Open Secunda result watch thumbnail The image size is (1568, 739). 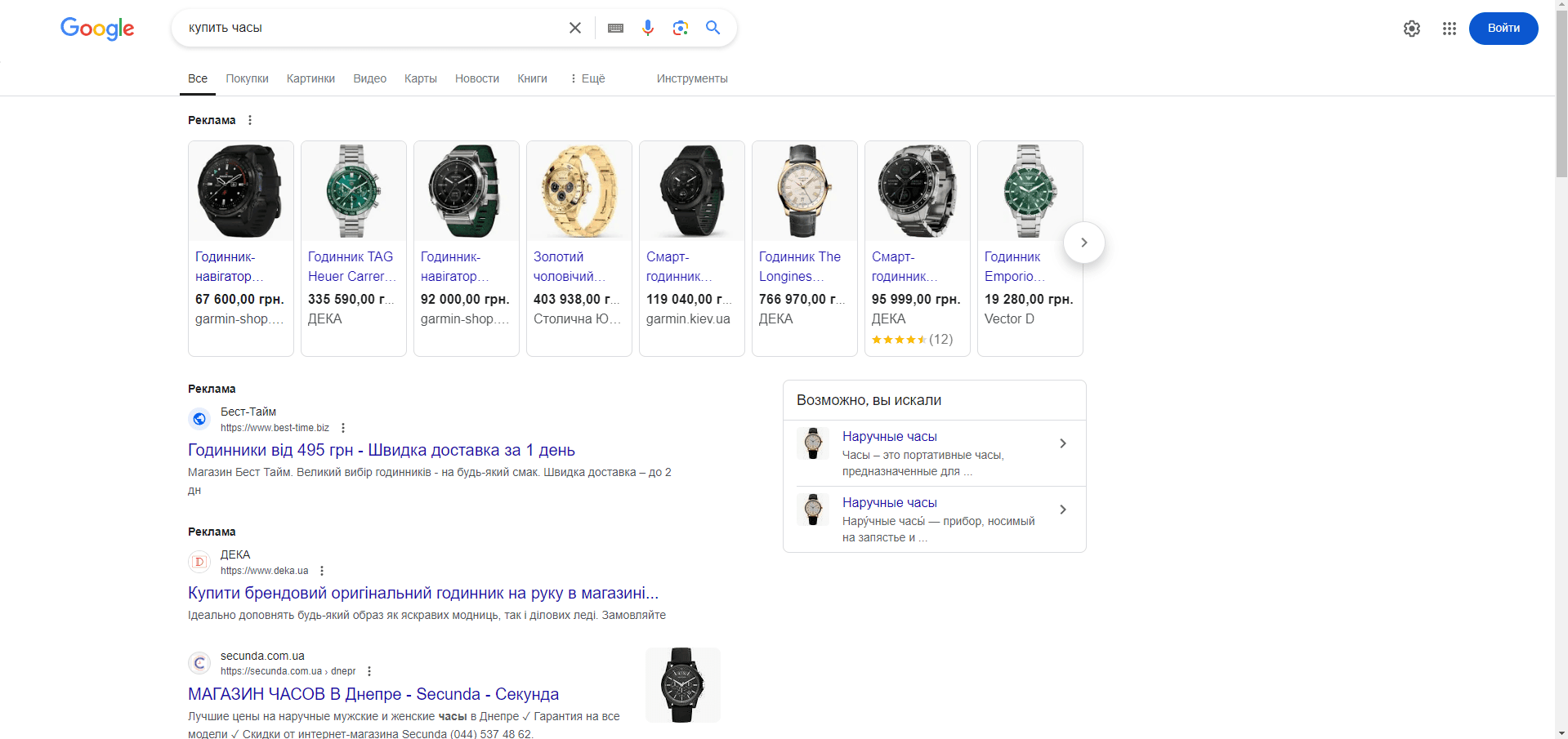pyautogui.click(x=683, y=685)
